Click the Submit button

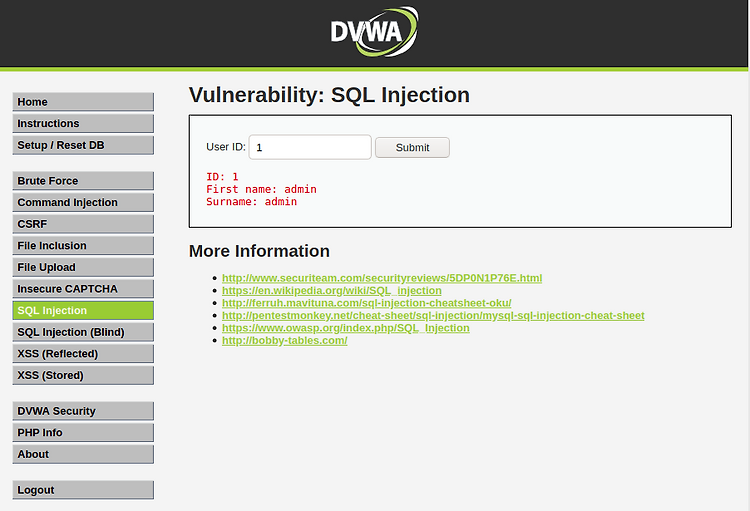tap(412, 147)
